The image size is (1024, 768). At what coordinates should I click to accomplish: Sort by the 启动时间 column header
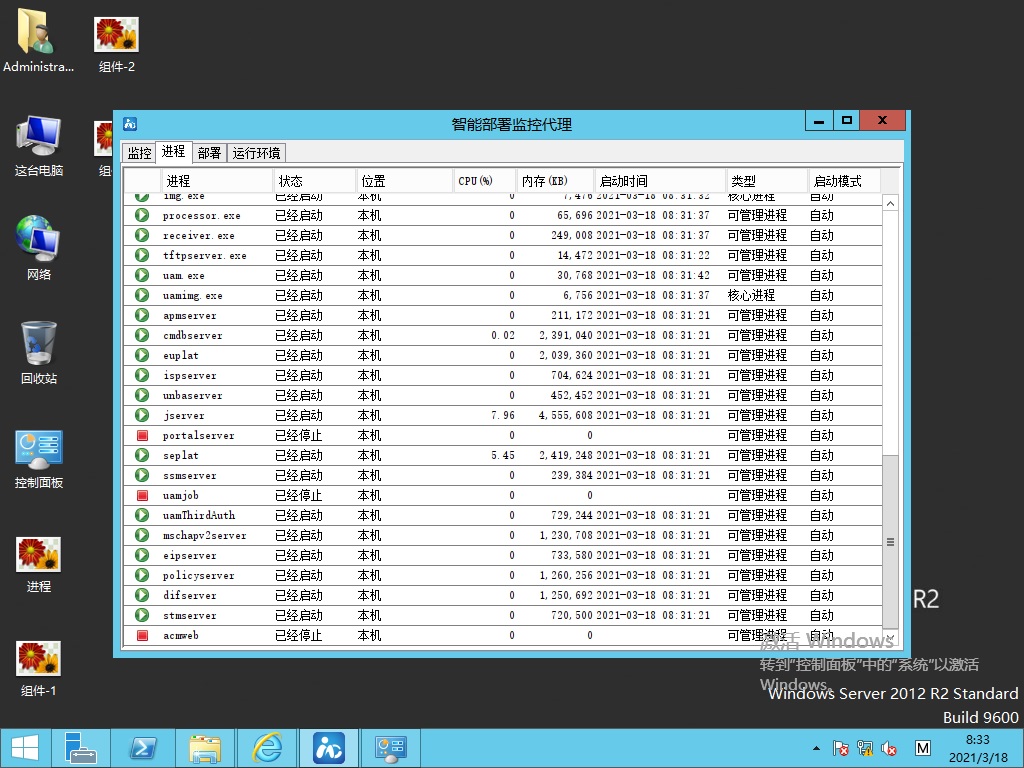tap(660, 181)
